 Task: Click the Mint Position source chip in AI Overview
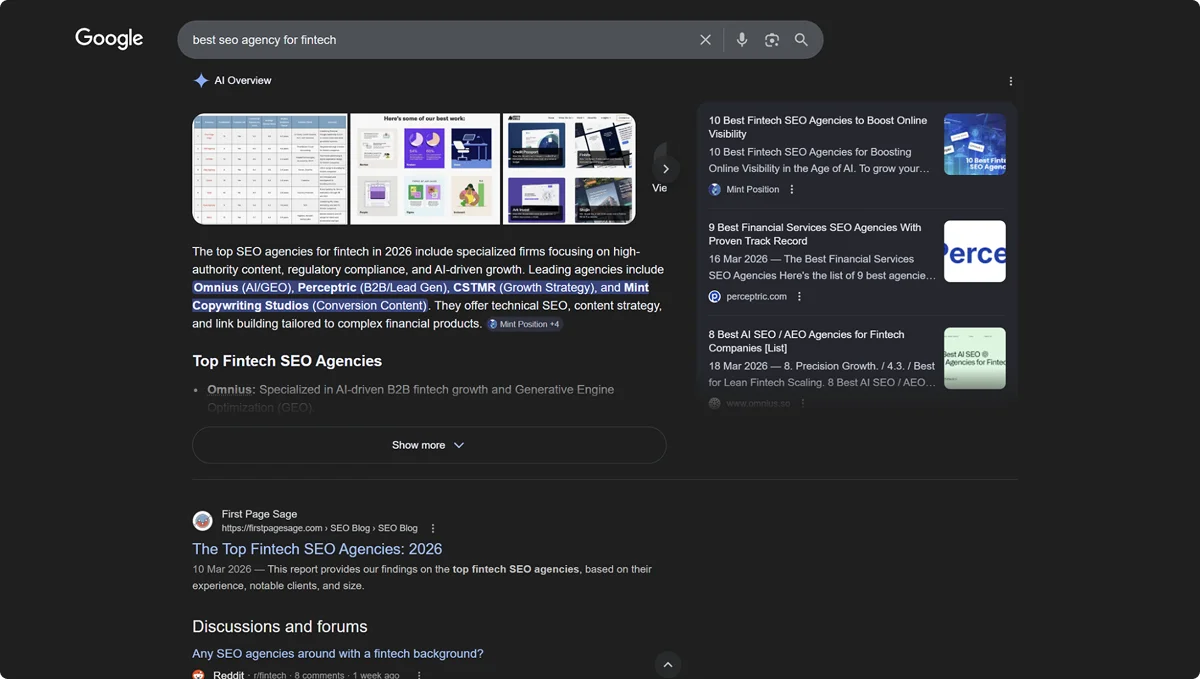(x=523, y=324)
